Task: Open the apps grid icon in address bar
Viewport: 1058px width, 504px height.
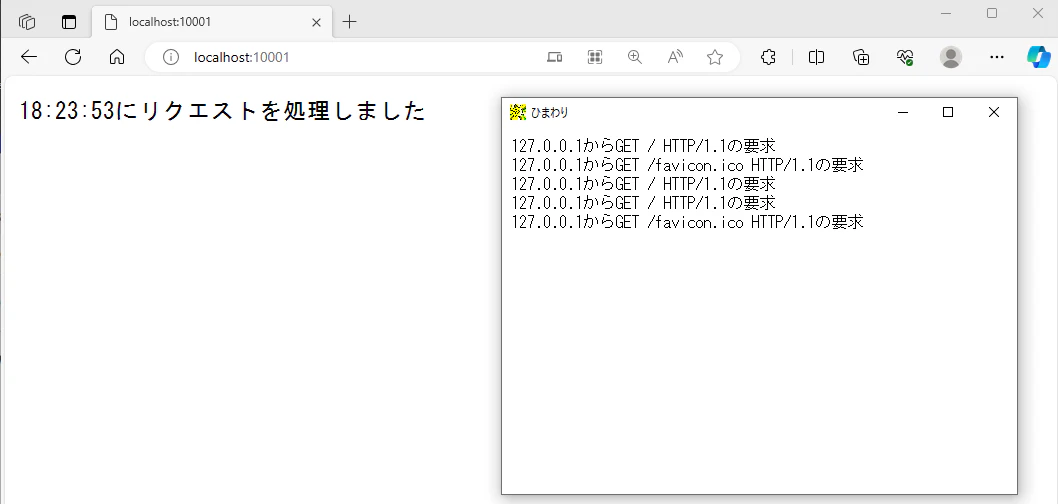Action: (594, 57)
